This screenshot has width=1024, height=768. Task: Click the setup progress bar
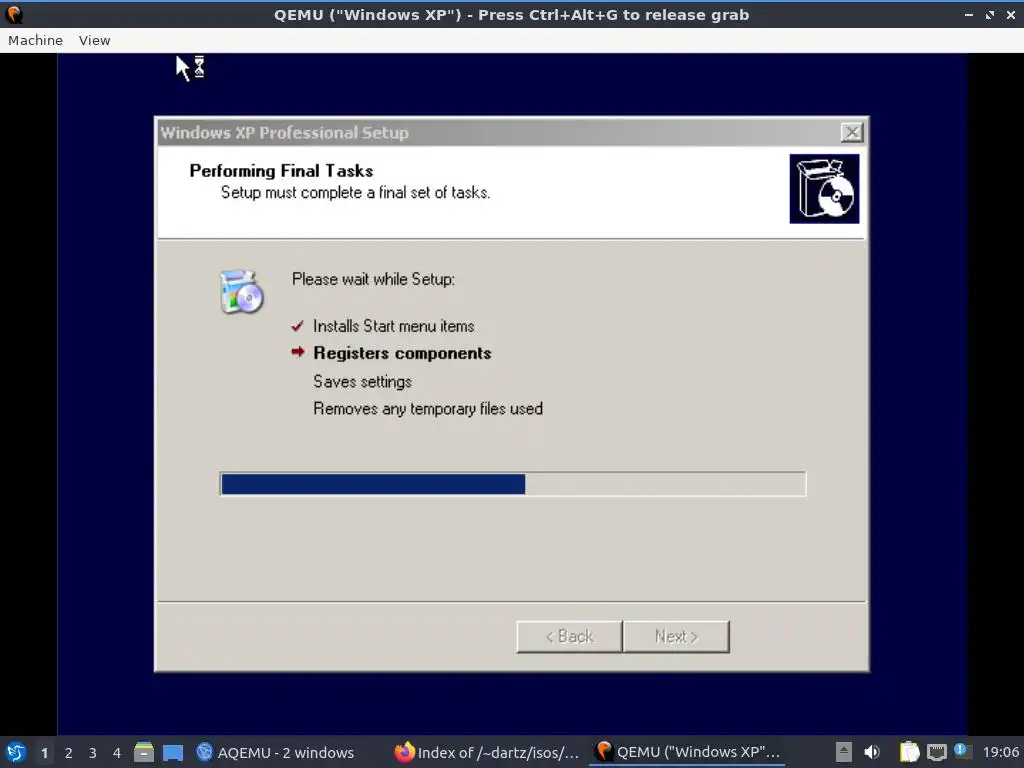[x=513, y=484]
